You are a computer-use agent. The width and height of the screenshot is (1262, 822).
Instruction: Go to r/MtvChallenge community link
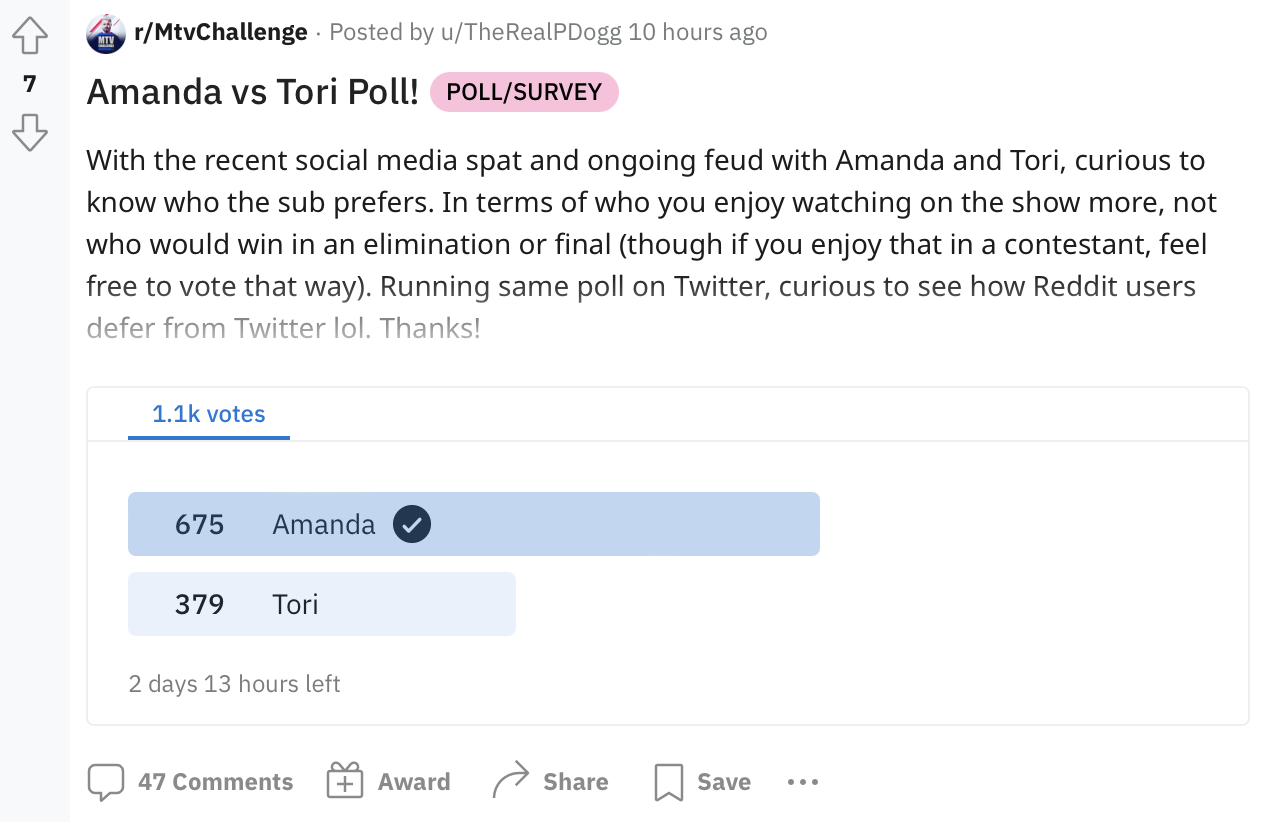(221, 32)
